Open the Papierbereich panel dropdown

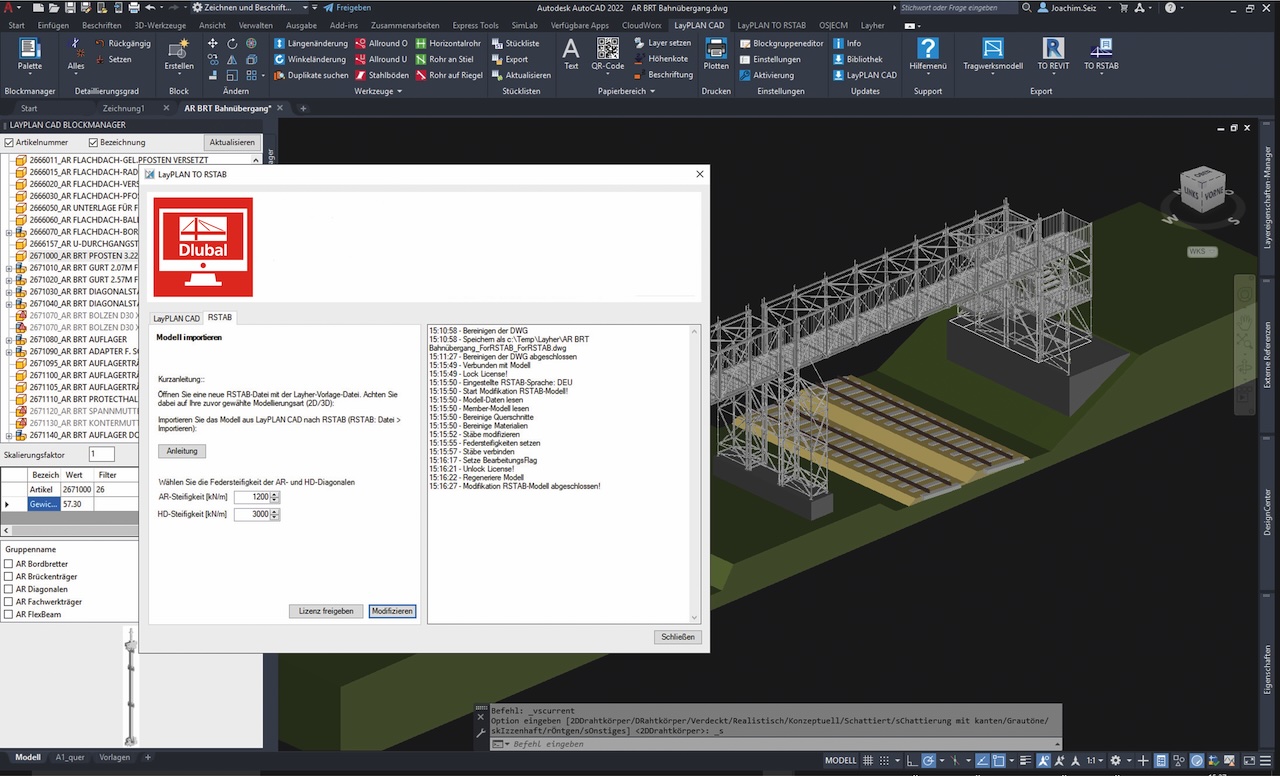click(x=652, y=91)
